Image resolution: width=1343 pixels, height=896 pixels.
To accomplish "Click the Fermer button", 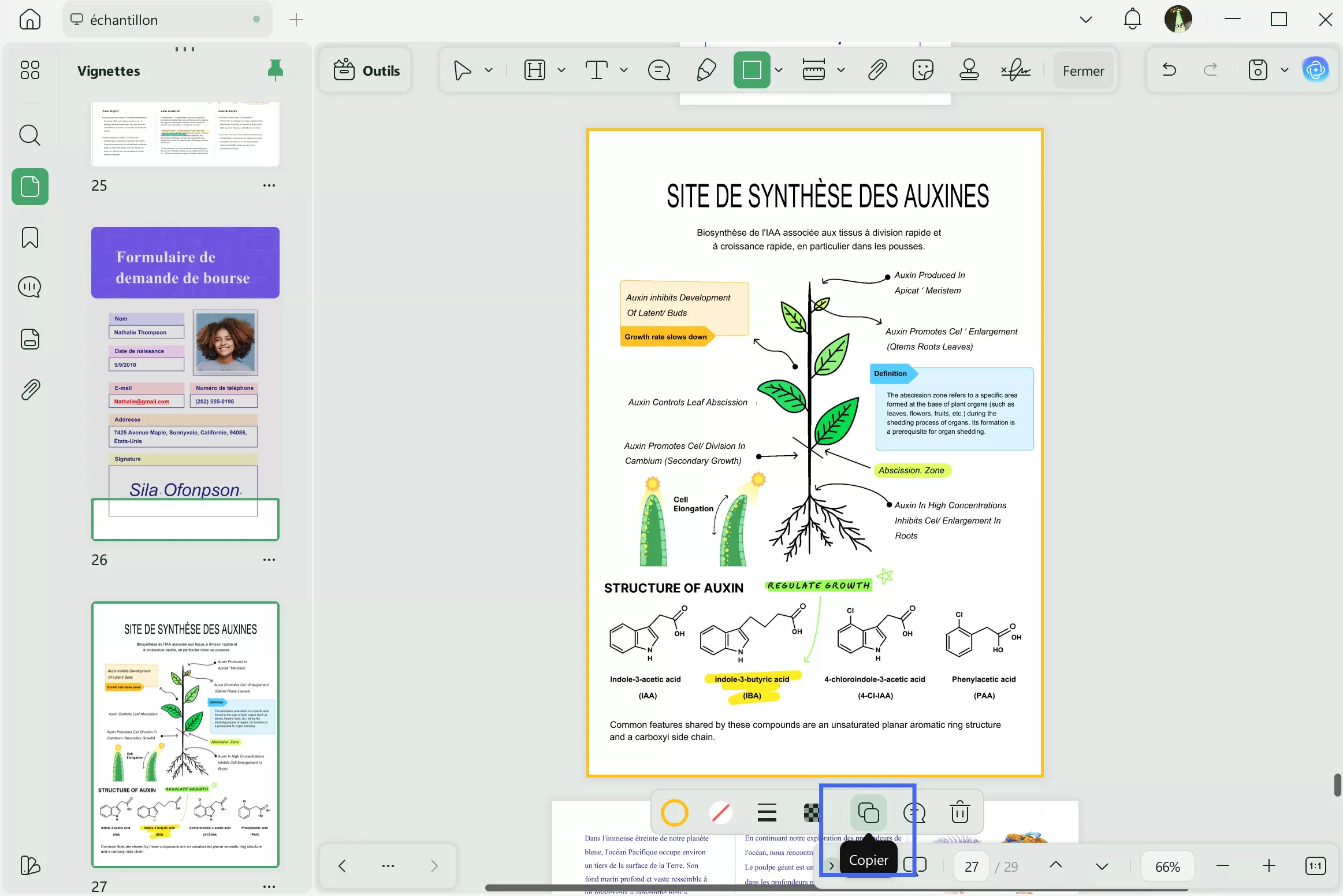I will tap(1082, 70).
